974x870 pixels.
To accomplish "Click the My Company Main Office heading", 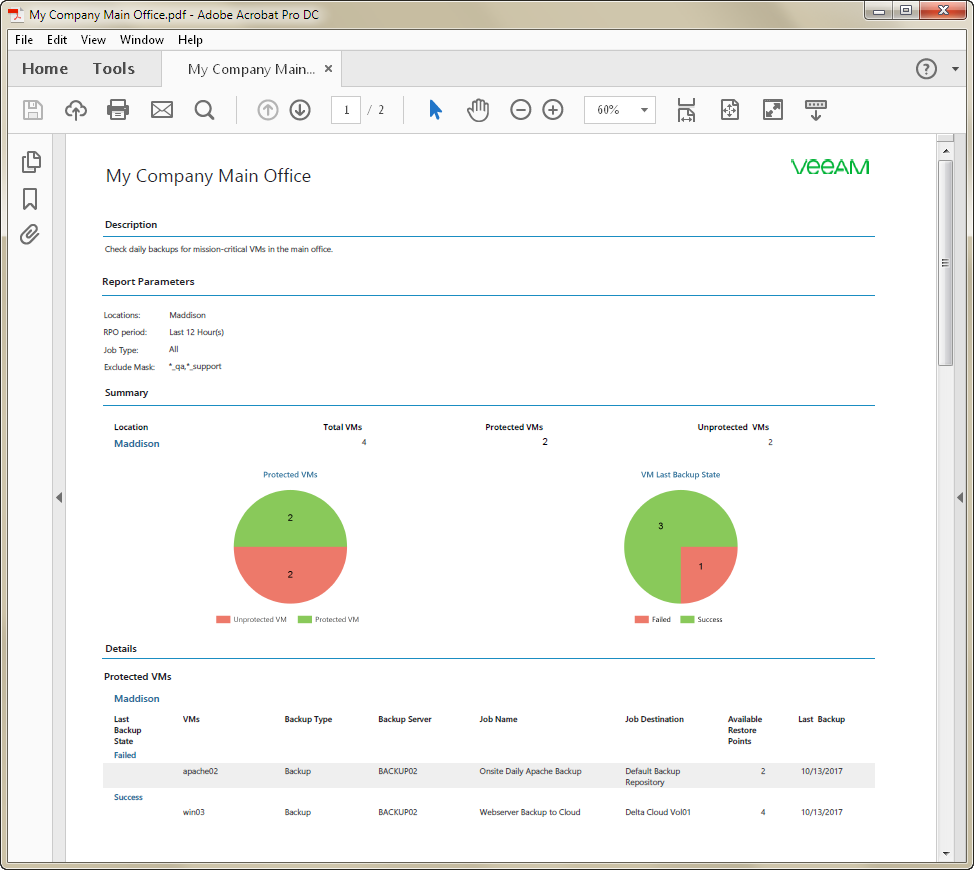I will pos(208,176).
